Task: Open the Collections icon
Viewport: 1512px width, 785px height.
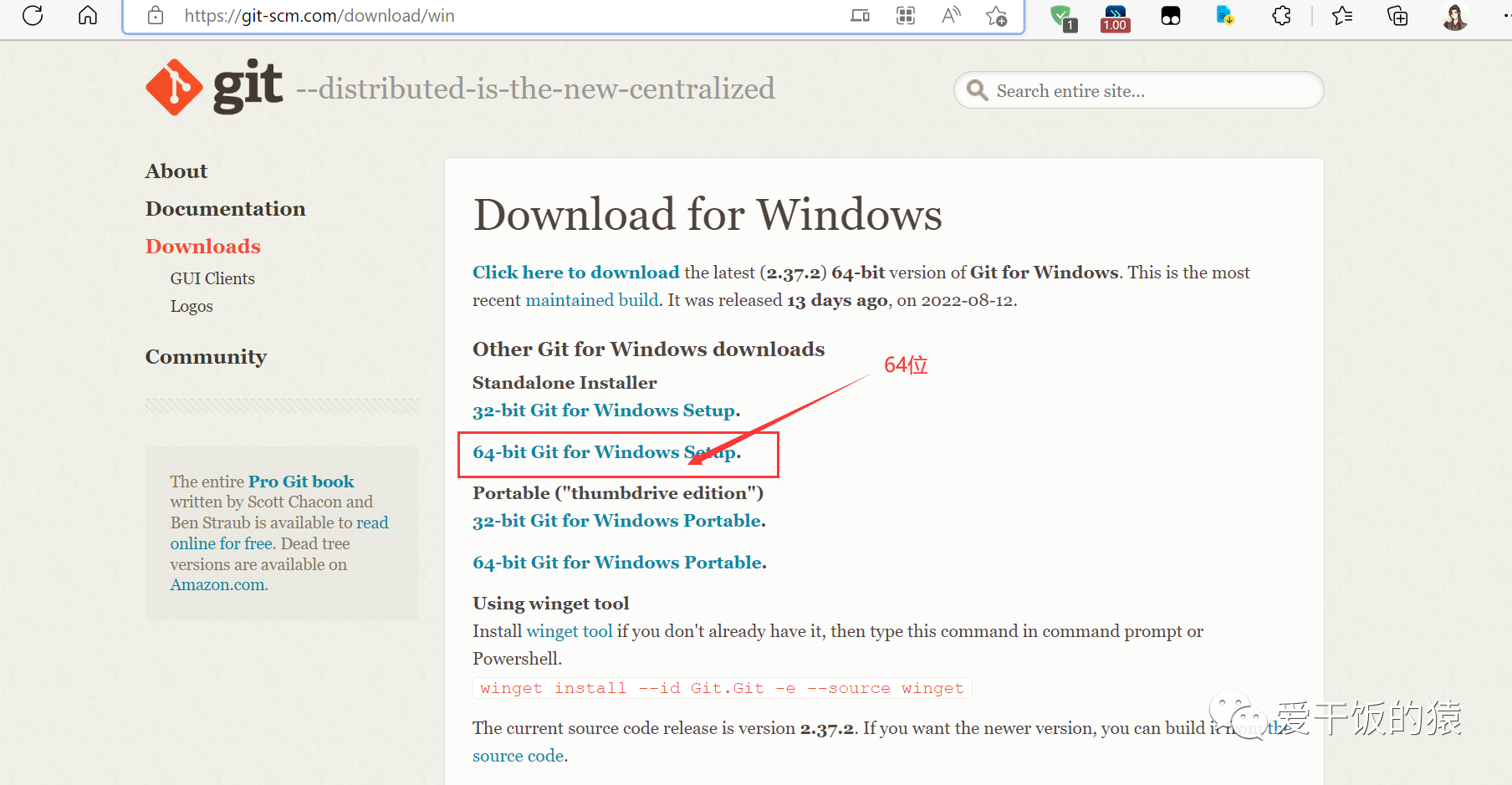Action: pos(1397,15)
